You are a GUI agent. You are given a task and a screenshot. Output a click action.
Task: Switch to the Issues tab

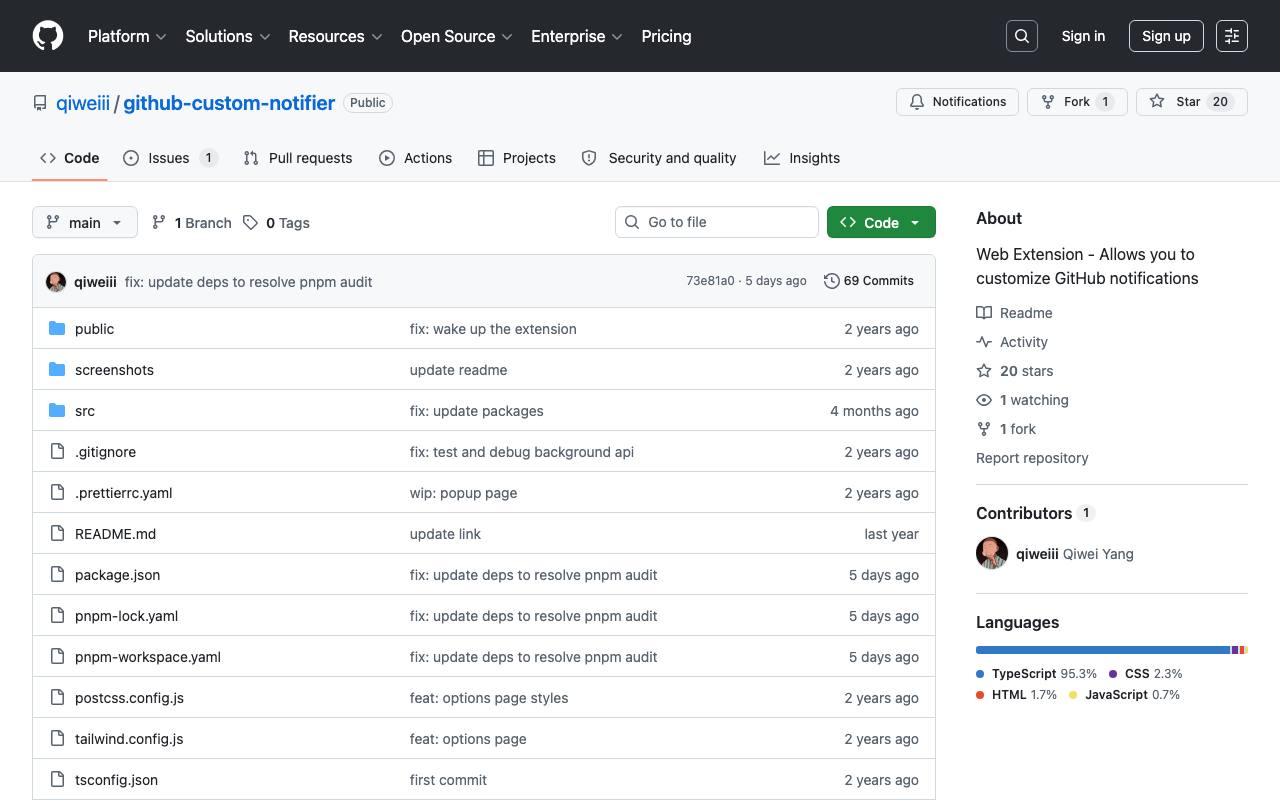click(170, 158)
